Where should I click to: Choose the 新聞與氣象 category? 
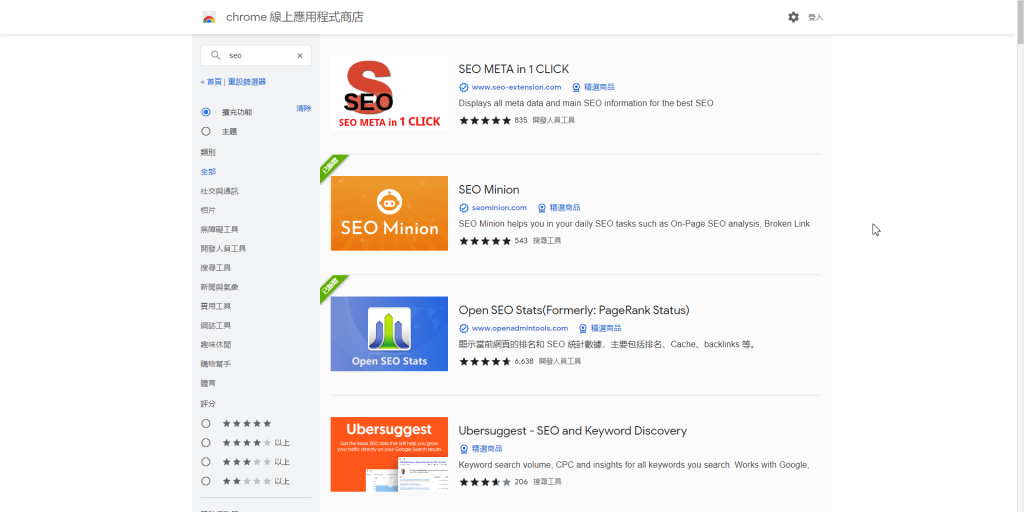(x=219, y=287)
